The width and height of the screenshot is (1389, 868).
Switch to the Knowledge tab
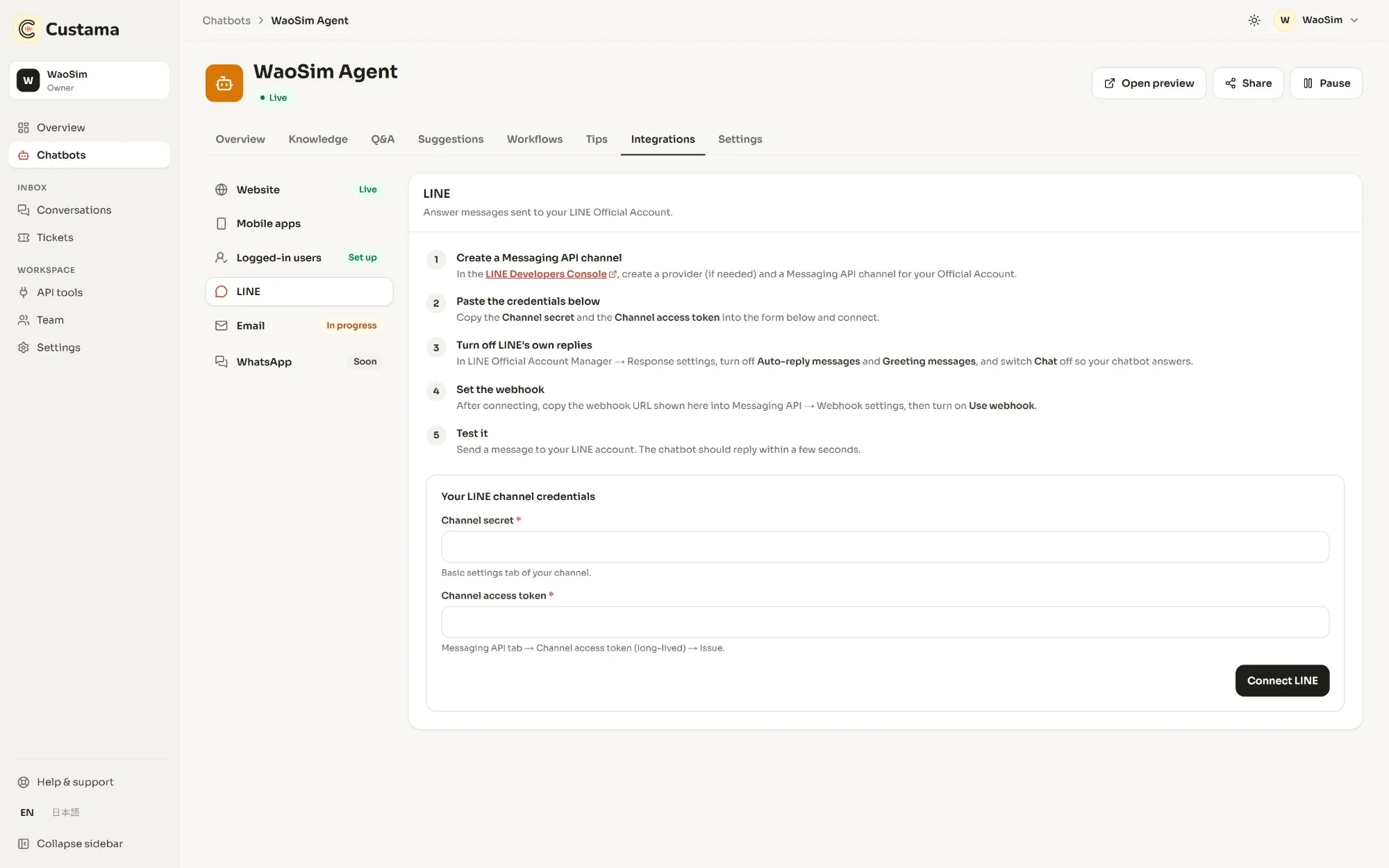318,139
